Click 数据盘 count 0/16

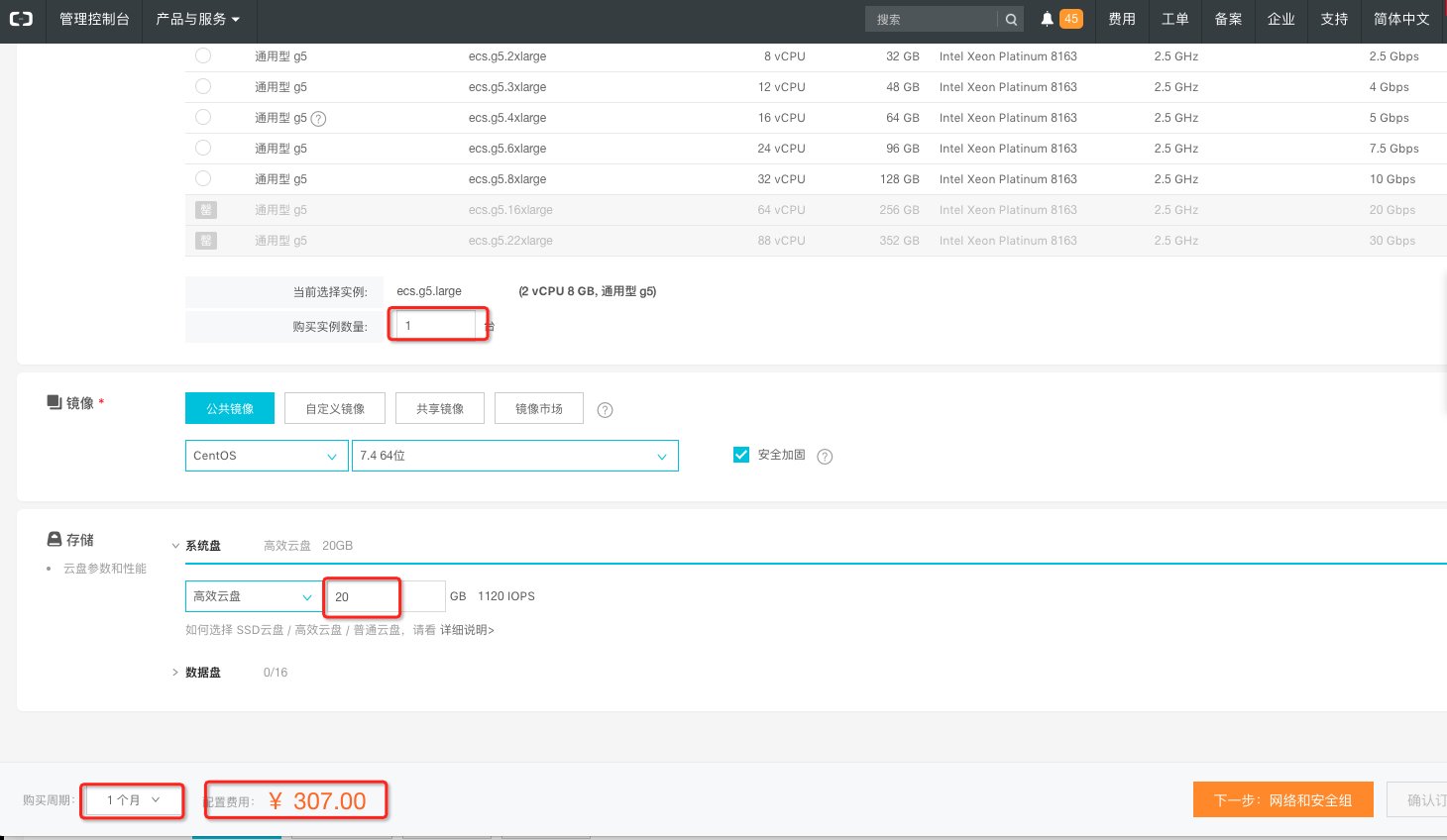(276, 673)
